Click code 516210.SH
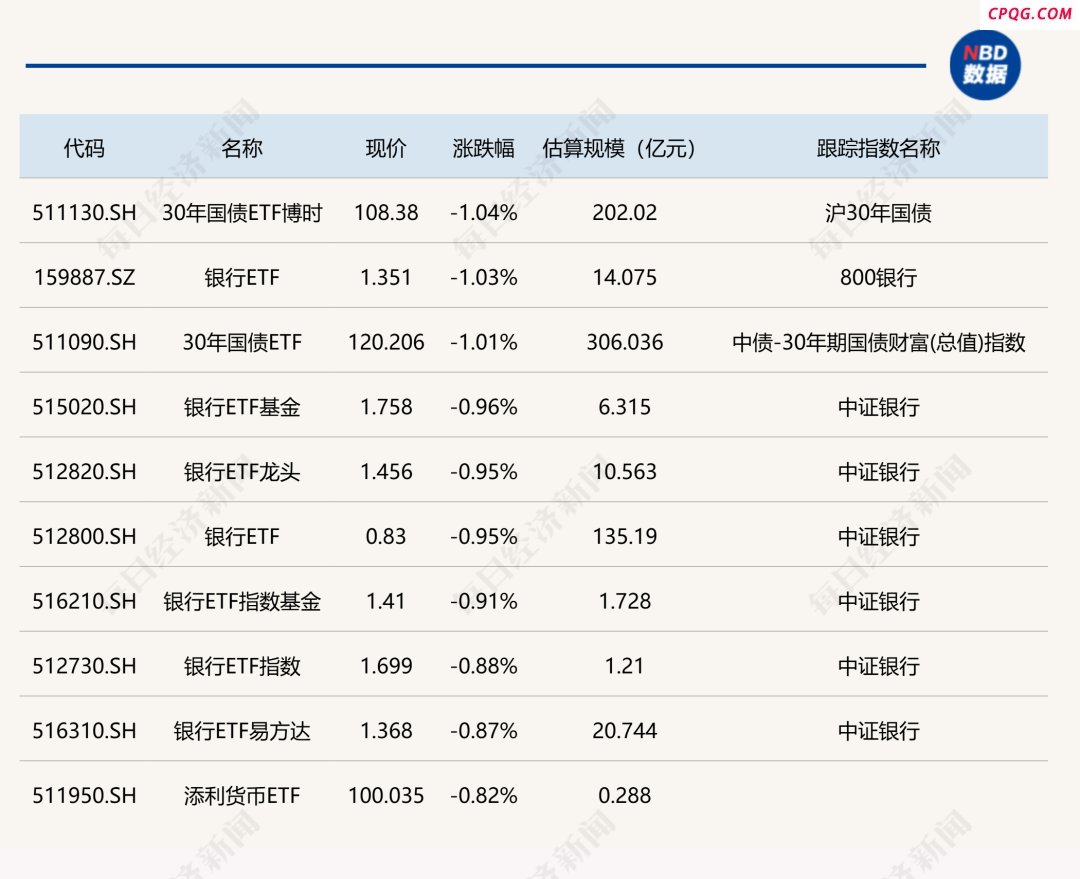1080x879 pixels. [84, 601]
